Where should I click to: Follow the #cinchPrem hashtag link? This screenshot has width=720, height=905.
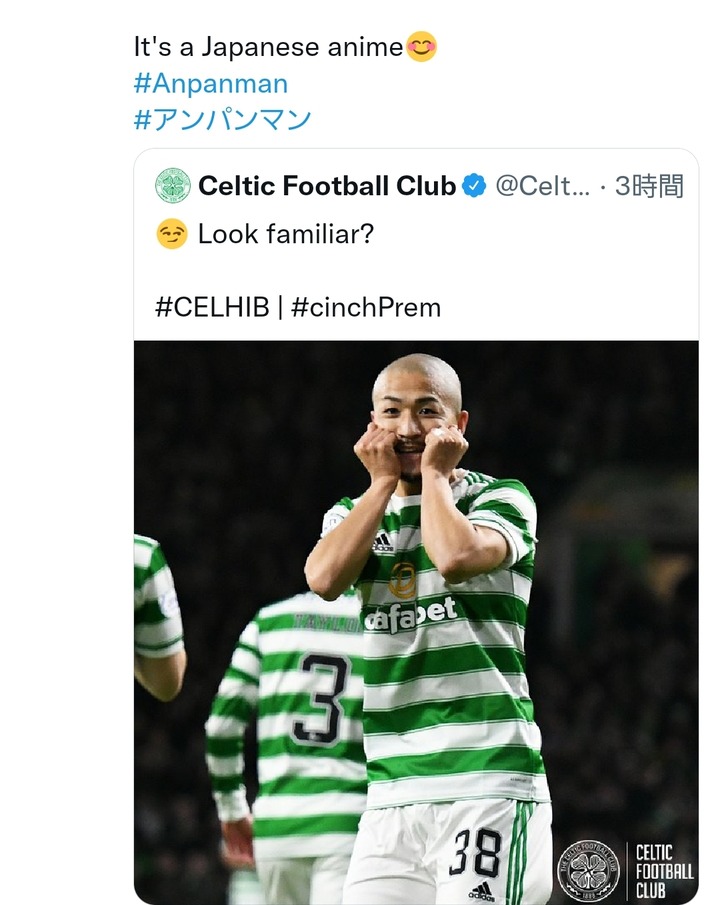(366, 307)
